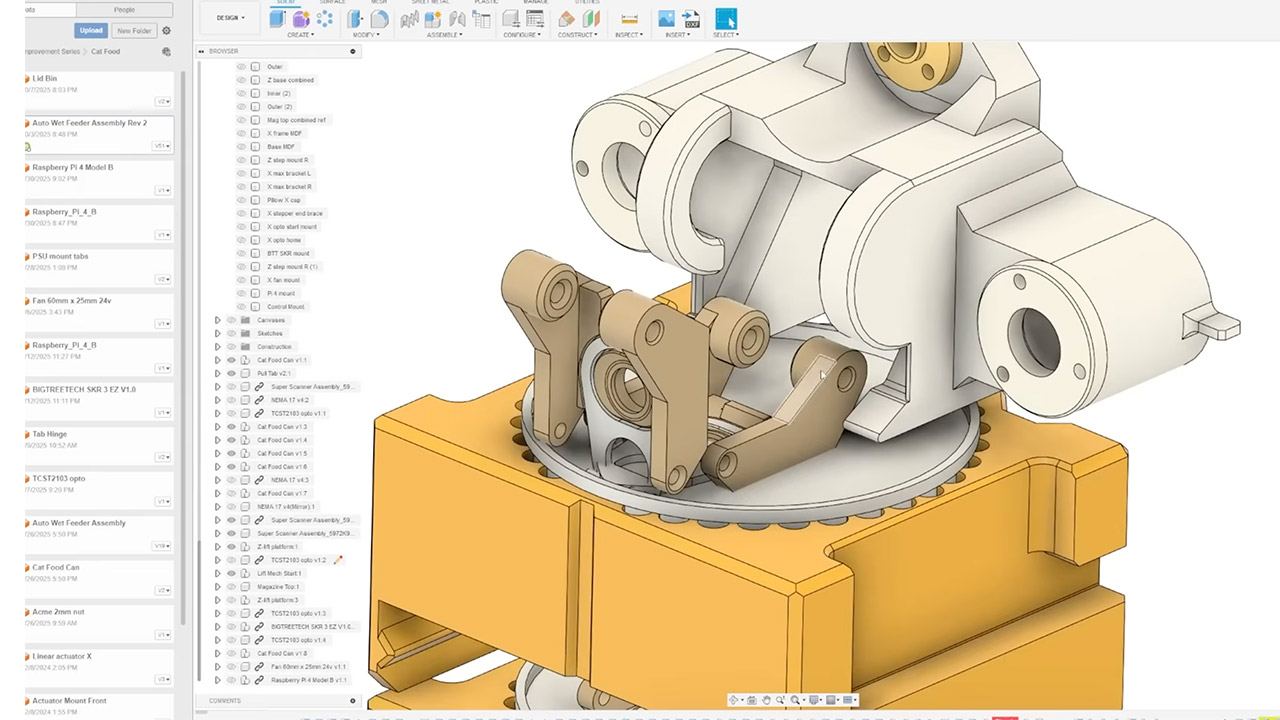Toggle visibility of the Sketches folder
Viewport: 1280px width, 720px height.
click(231, 333)
